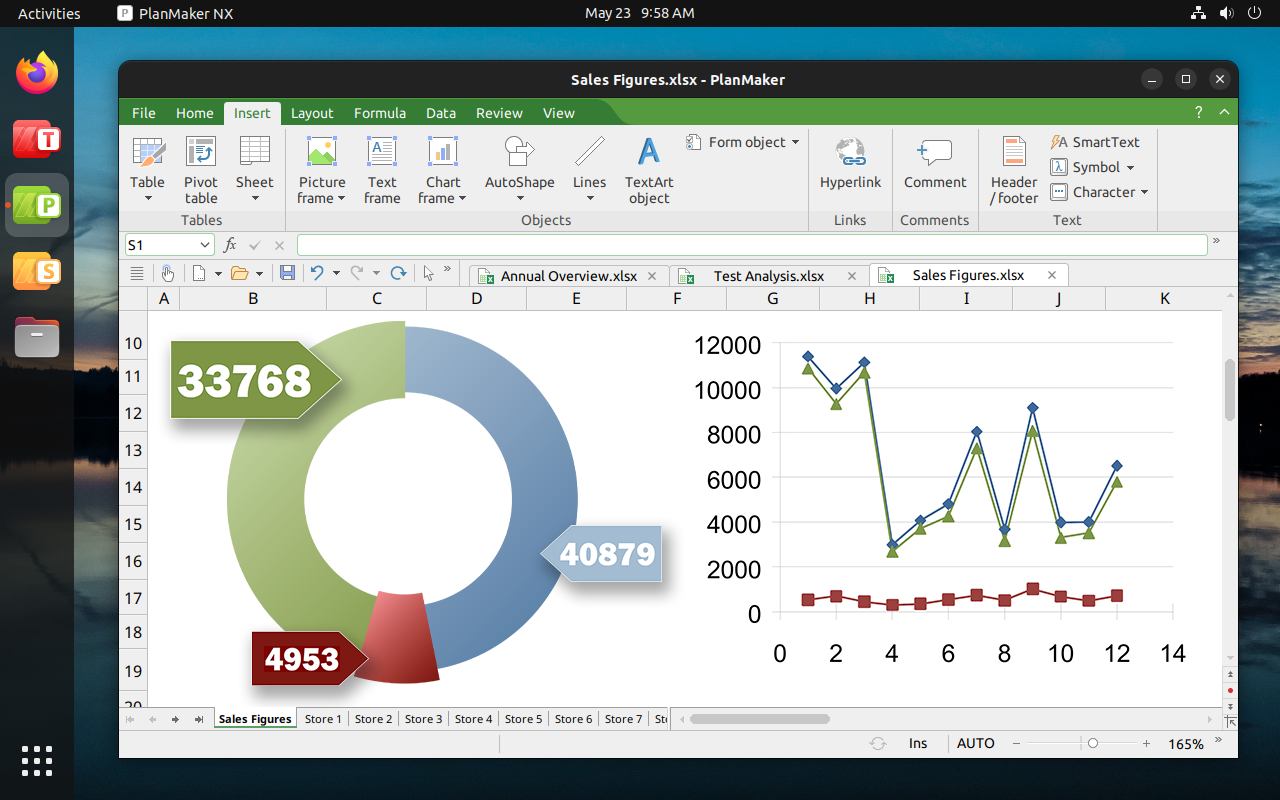Open Files manager from the dock
Viewport: 1280px width, 800px height.
[x=37, y=337]
